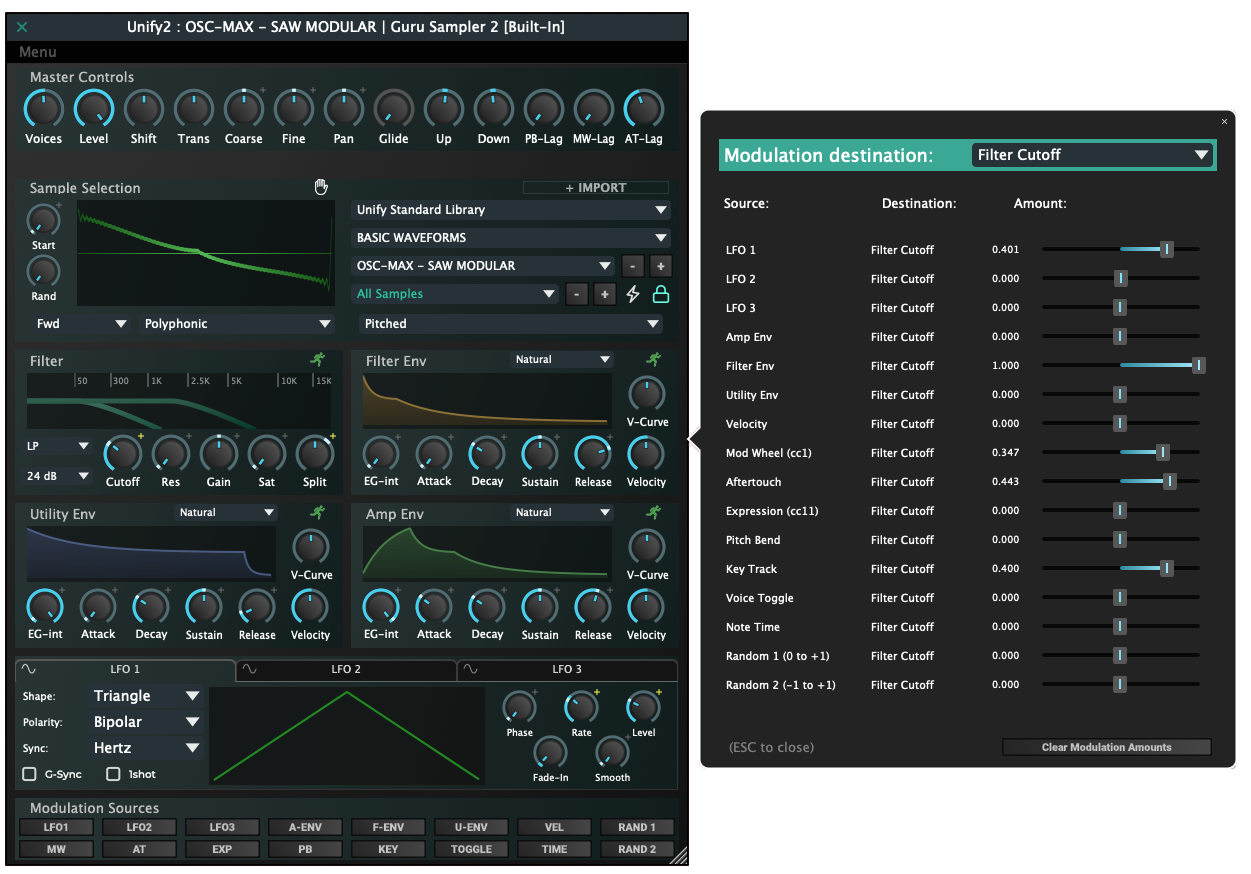The height and width of the screenshot is (874, 1251).
Task: Click the Glide knob
Action: click(393, 108)
